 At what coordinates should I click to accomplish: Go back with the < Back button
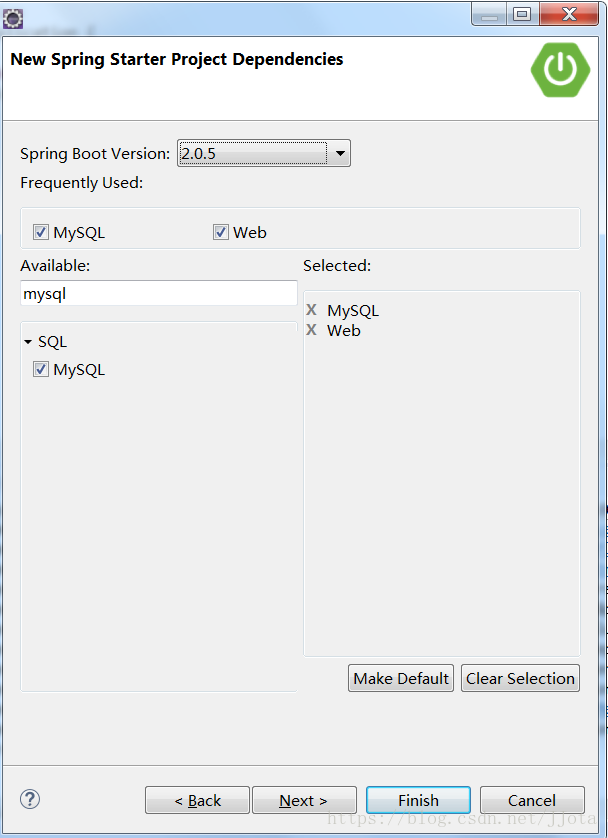click(197, 800)
